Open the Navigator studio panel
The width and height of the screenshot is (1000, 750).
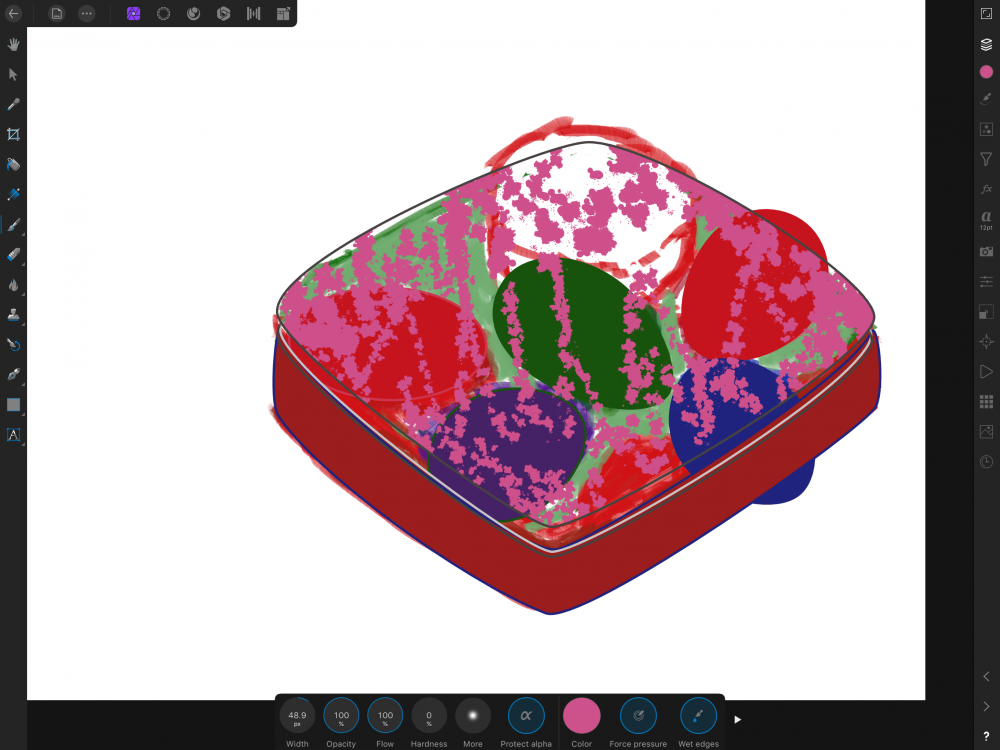pos(986,342)
